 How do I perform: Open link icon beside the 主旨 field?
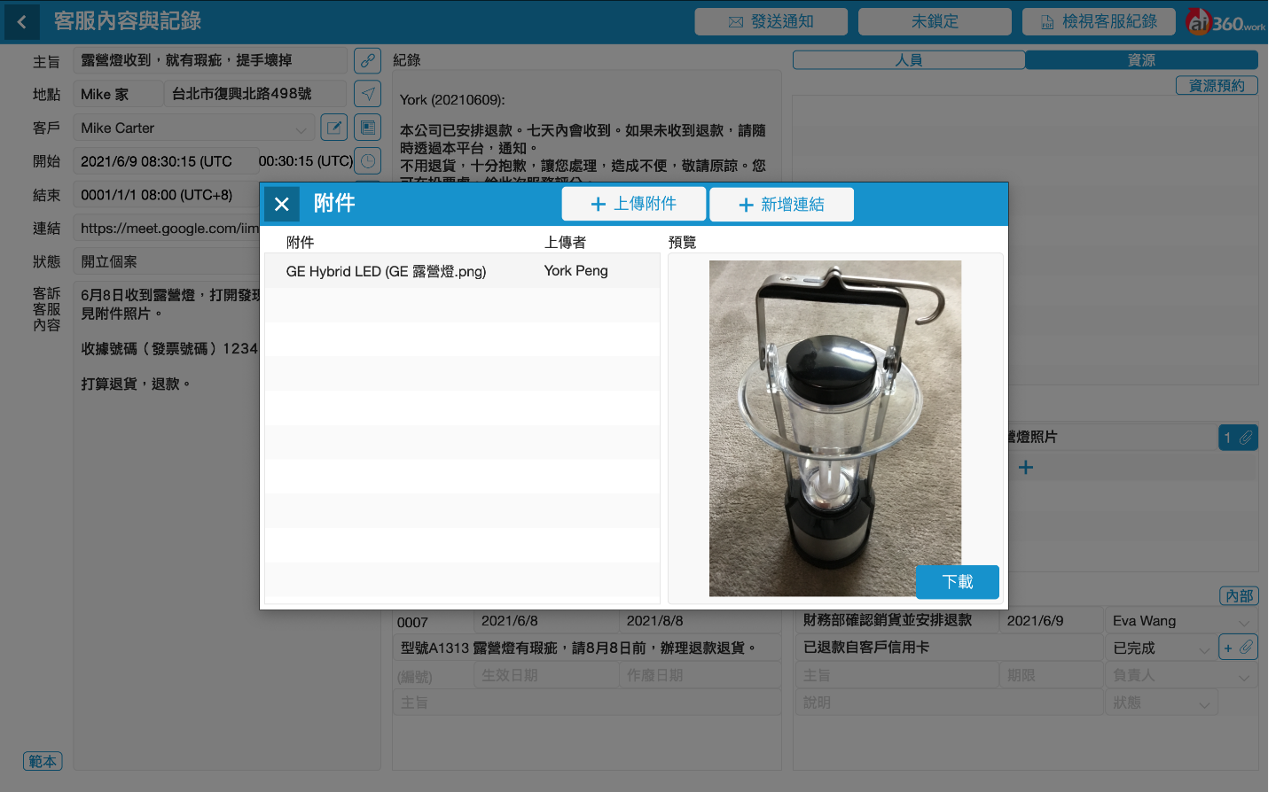pyautogui.click(x=368, y=61)
